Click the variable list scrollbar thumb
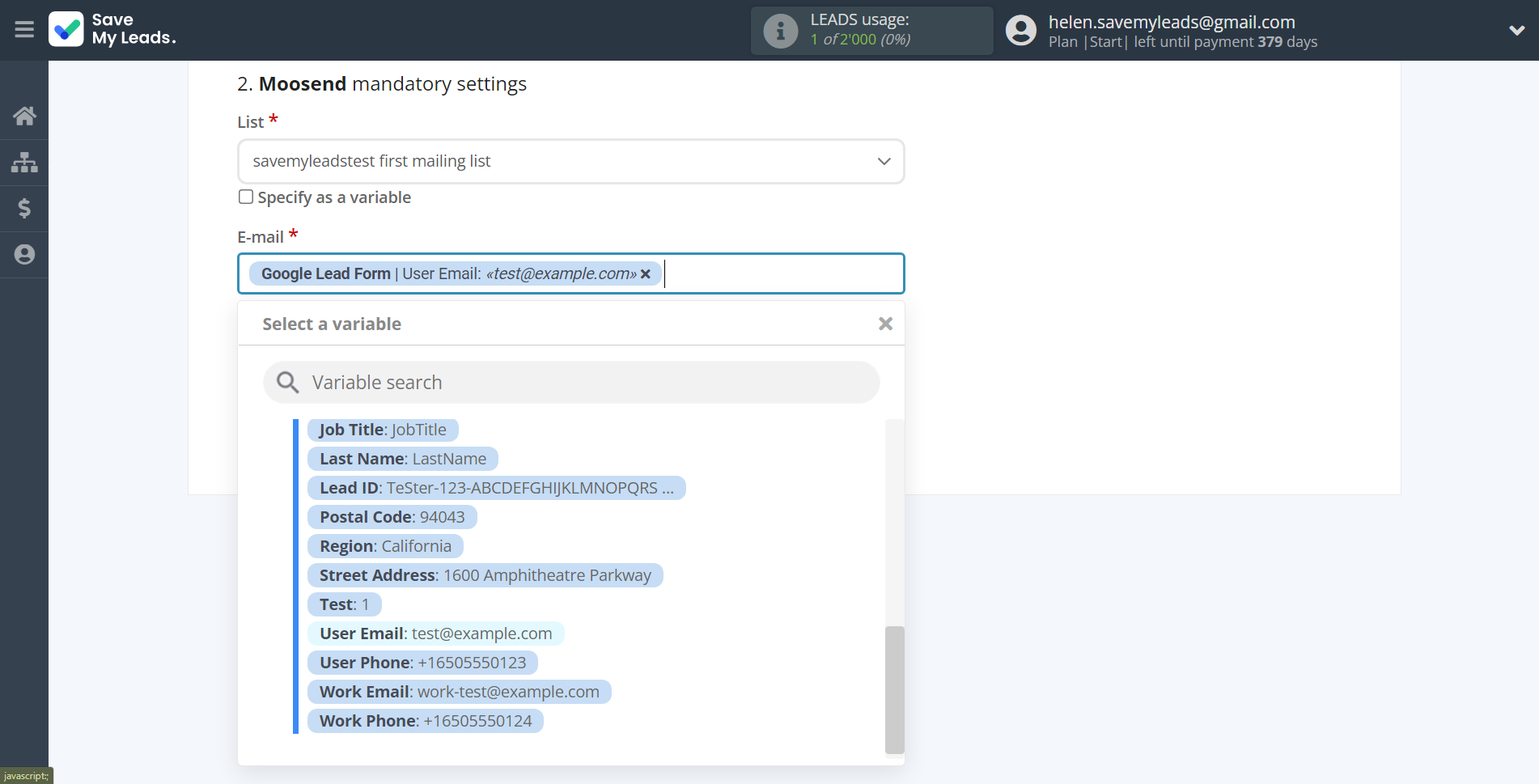Image resolution: width=1539 pixels, height=784 pixels. click(894, 689)
